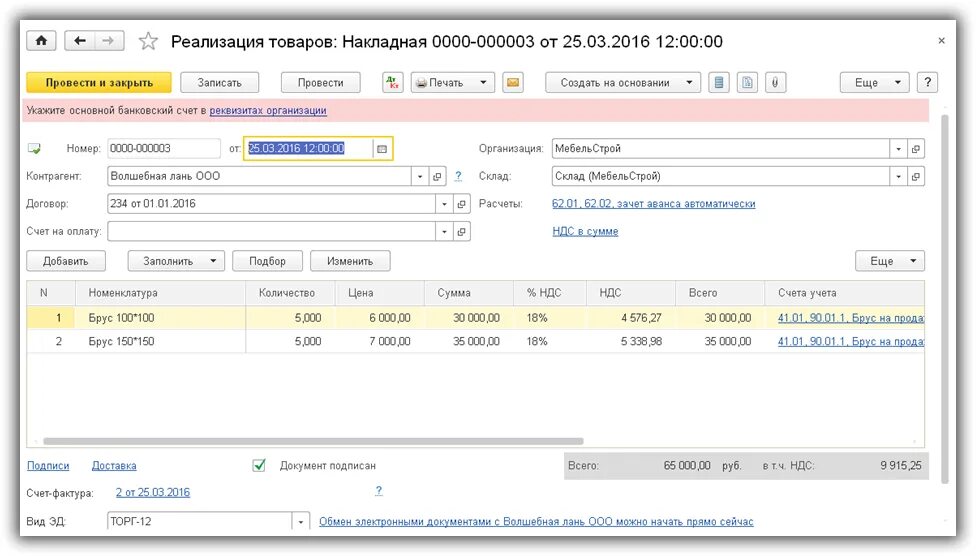
Task: Click the НДС cell 5 338,98
Action: (x=631, y=342)
